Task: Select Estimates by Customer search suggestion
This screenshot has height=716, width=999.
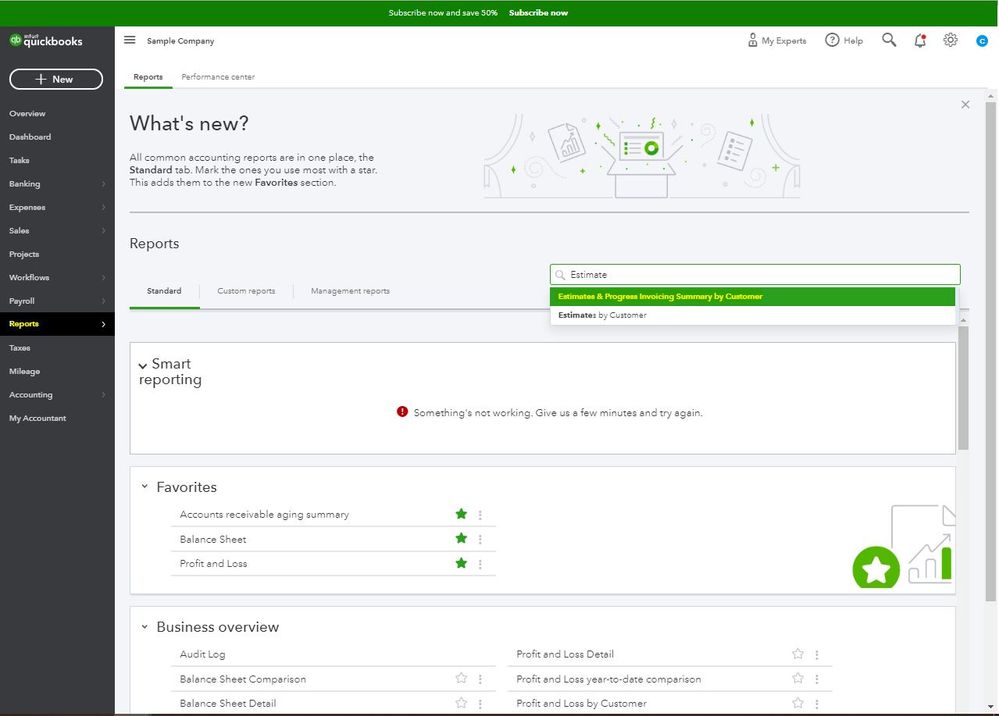Action: pos(602,315)
